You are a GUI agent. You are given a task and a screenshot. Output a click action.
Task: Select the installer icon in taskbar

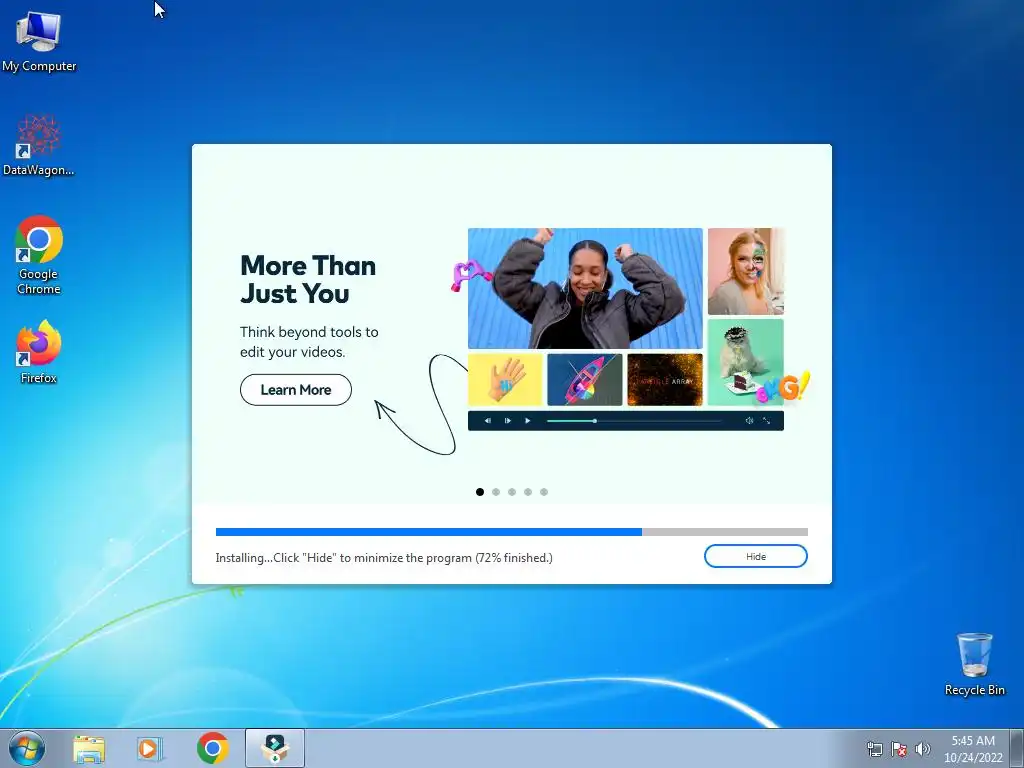click(275, 748)
